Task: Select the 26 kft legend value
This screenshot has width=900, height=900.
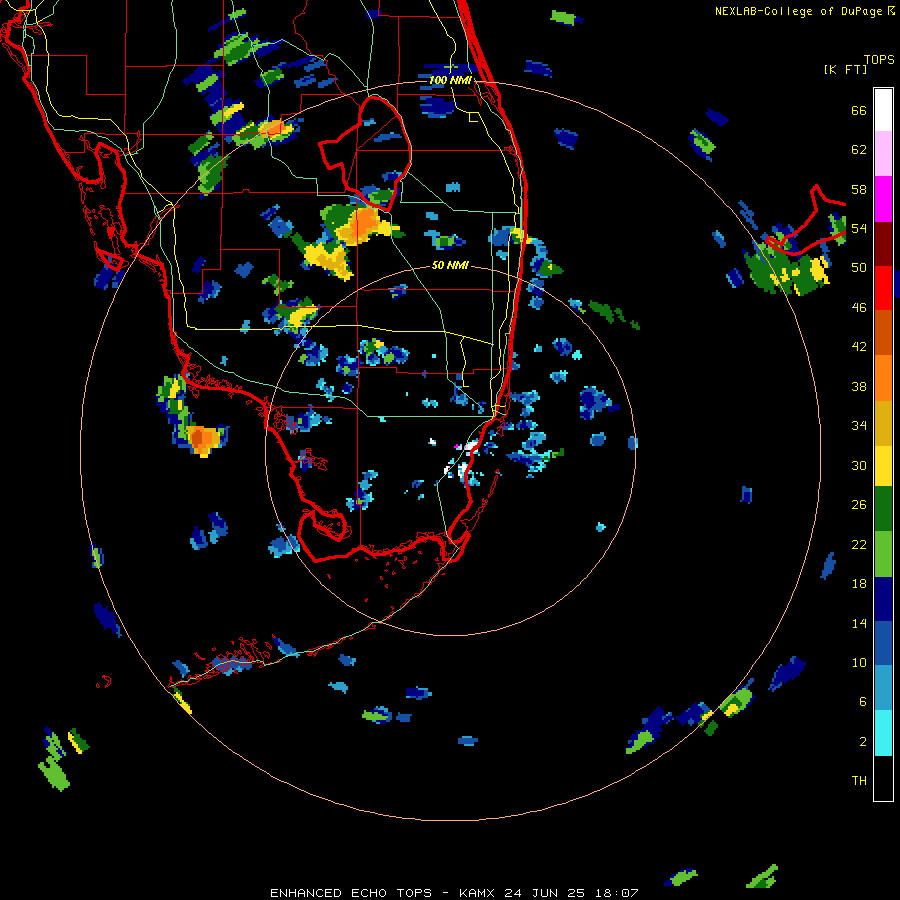Action: point(859,505)
